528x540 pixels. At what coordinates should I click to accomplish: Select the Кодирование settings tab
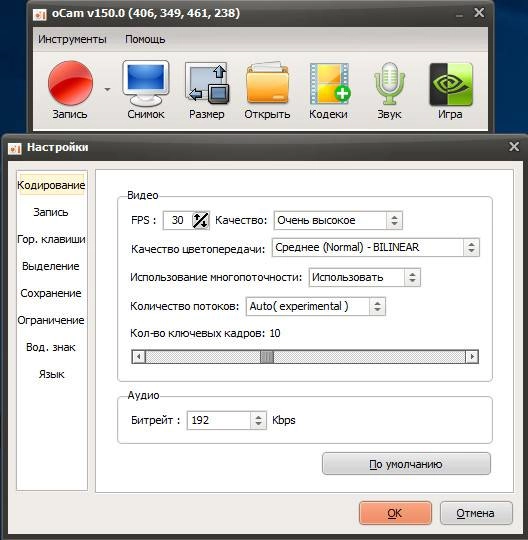point(51,185)
